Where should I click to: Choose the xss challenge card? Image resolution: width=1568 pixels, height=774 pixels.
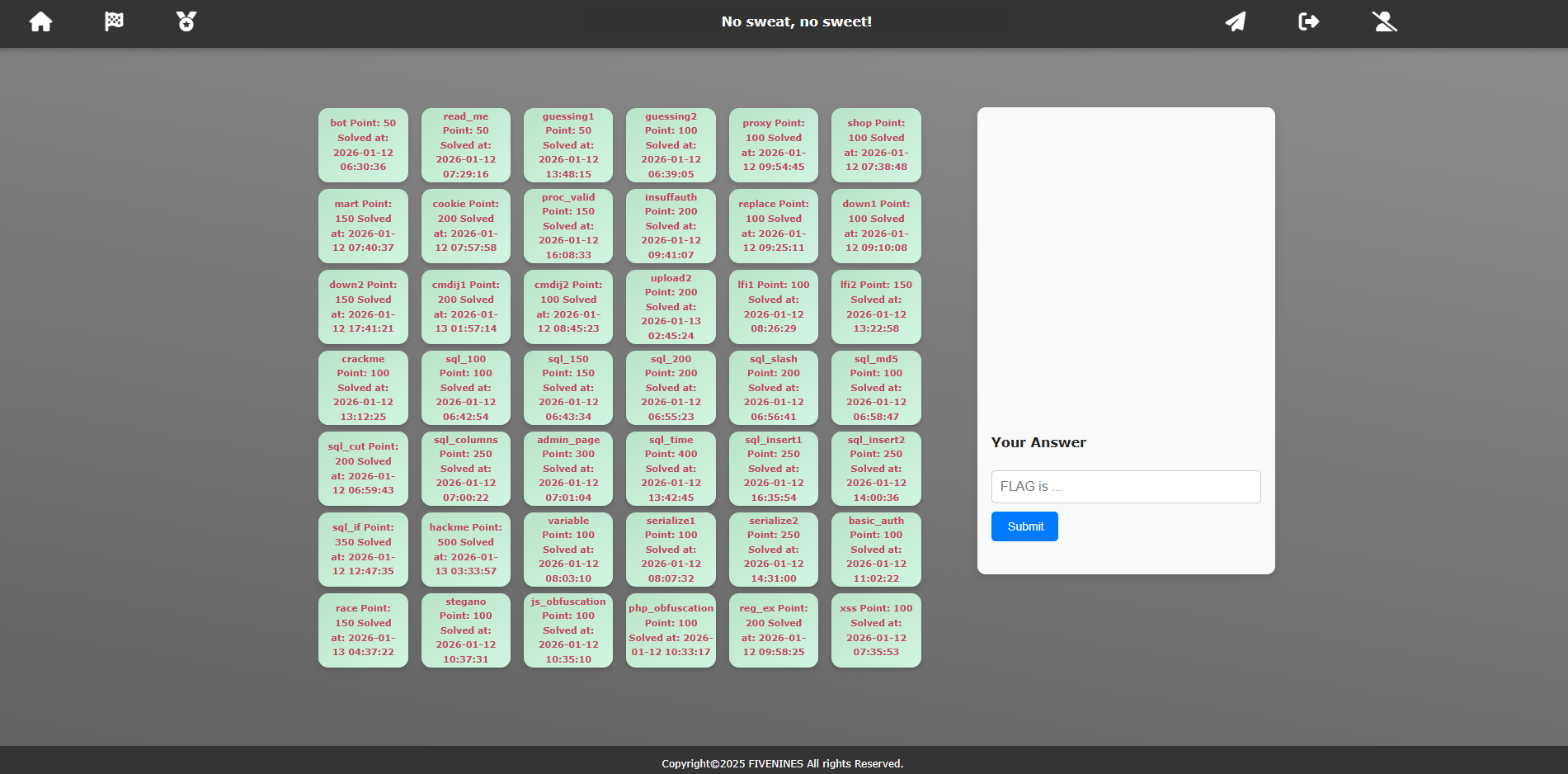click(x=876, y=630)
